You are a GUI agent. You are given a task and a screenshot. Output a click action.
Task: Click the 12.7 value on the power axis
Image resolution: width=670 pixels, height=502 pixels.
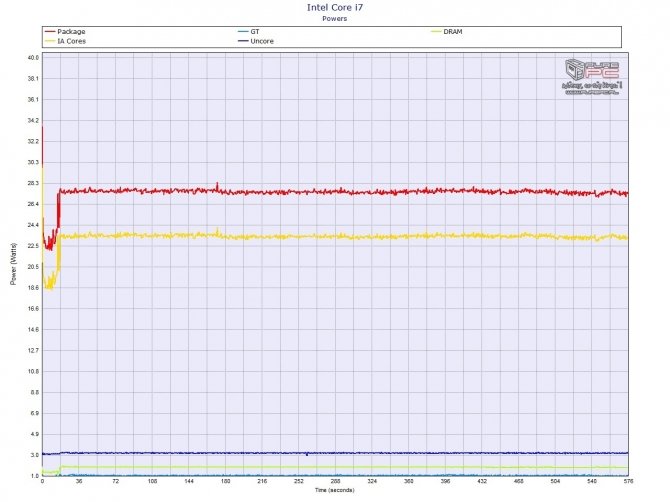(33, 351)
